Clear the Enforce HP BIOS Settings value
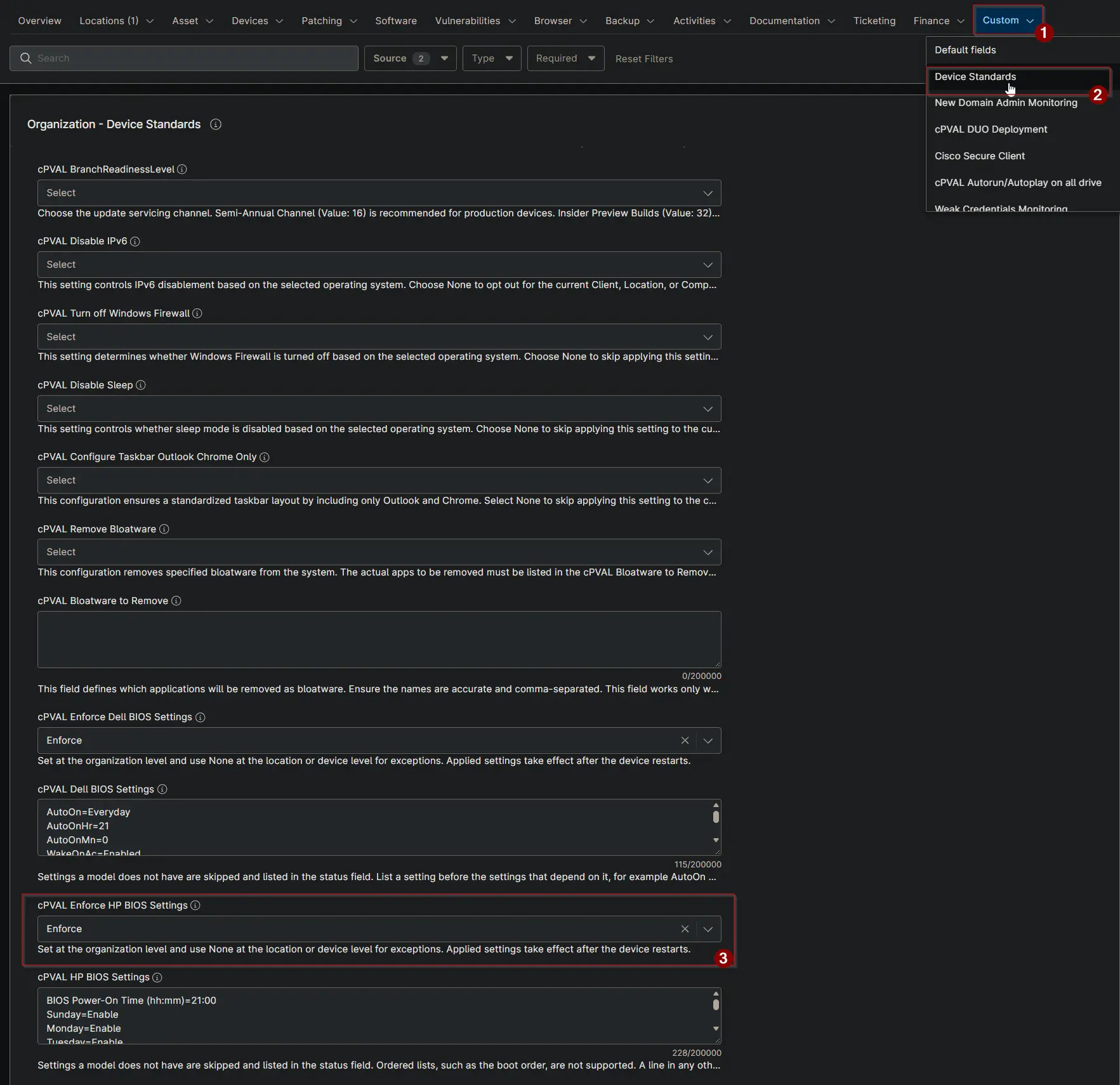This screenshot has width=1120, height=1085. [685, 929]
